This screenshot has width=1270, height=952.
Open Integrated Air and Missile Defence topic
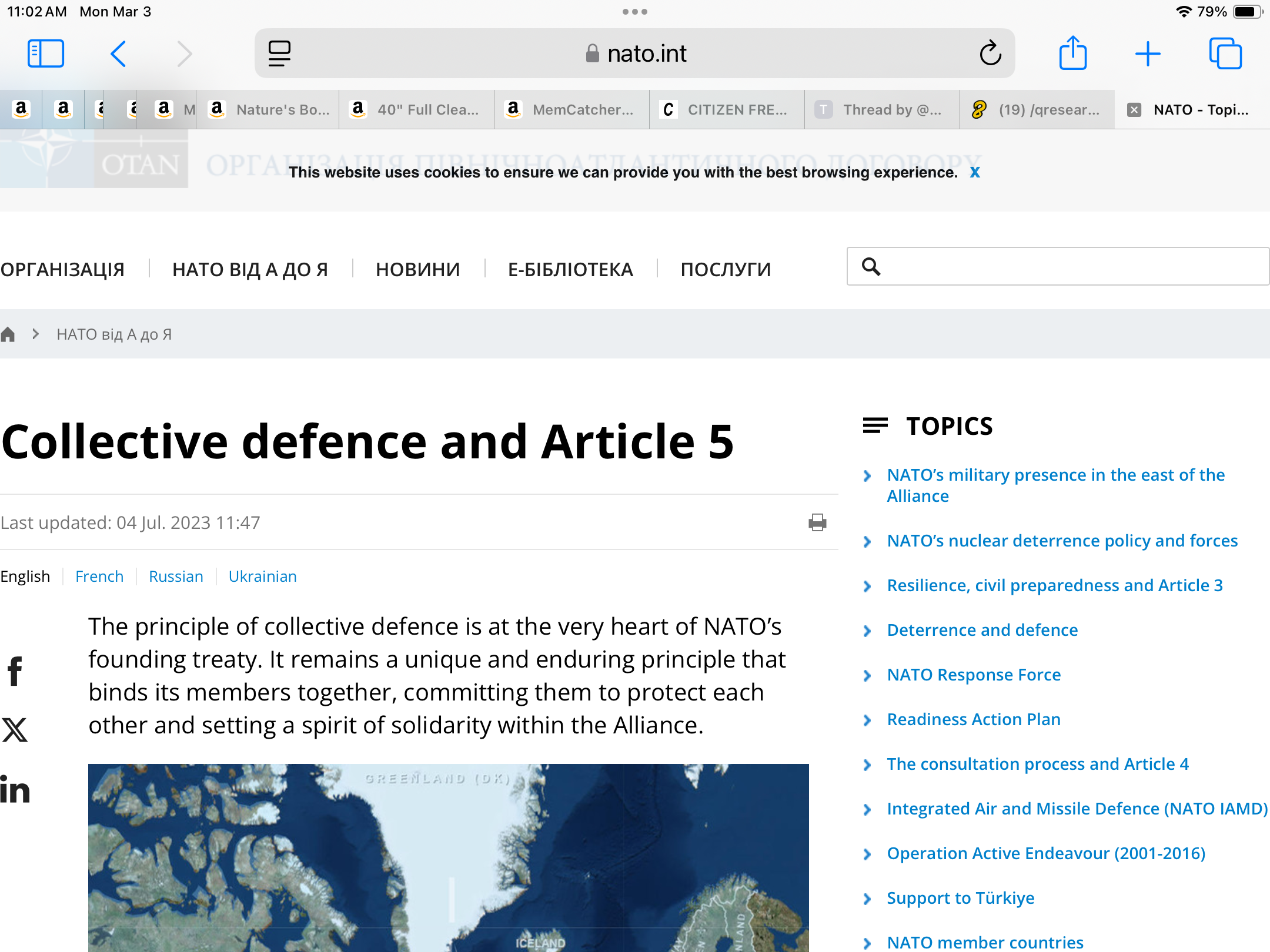tap(1077, 808)
